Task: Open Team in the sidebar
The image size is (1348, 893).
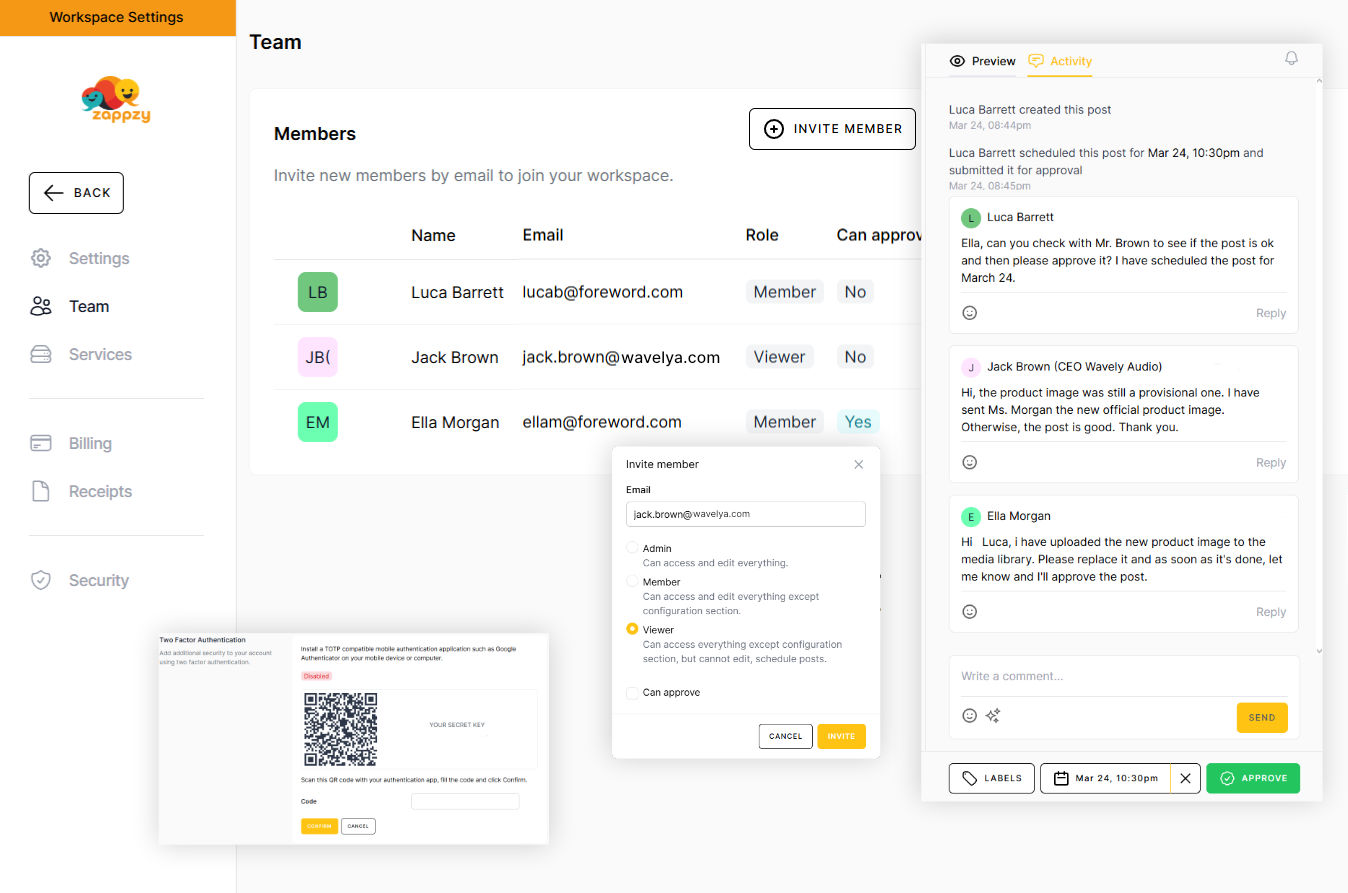Action: [x=89, y=306]
